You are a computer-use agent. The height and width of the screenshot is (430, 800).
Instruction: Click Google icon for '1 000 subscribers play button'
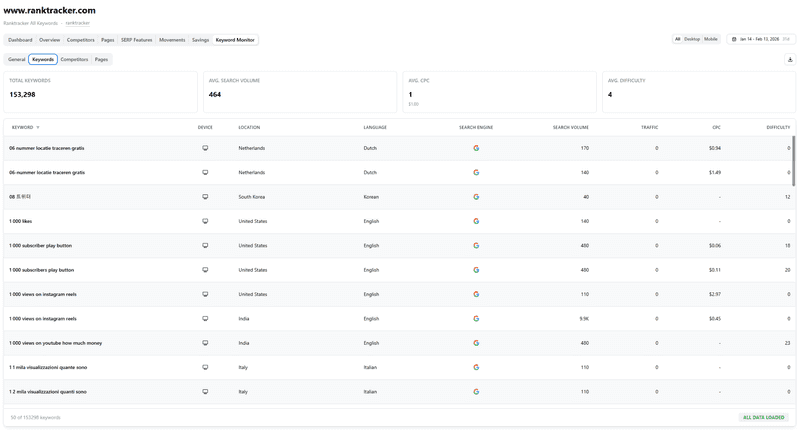pyautogui.click(x=476, y=270)
